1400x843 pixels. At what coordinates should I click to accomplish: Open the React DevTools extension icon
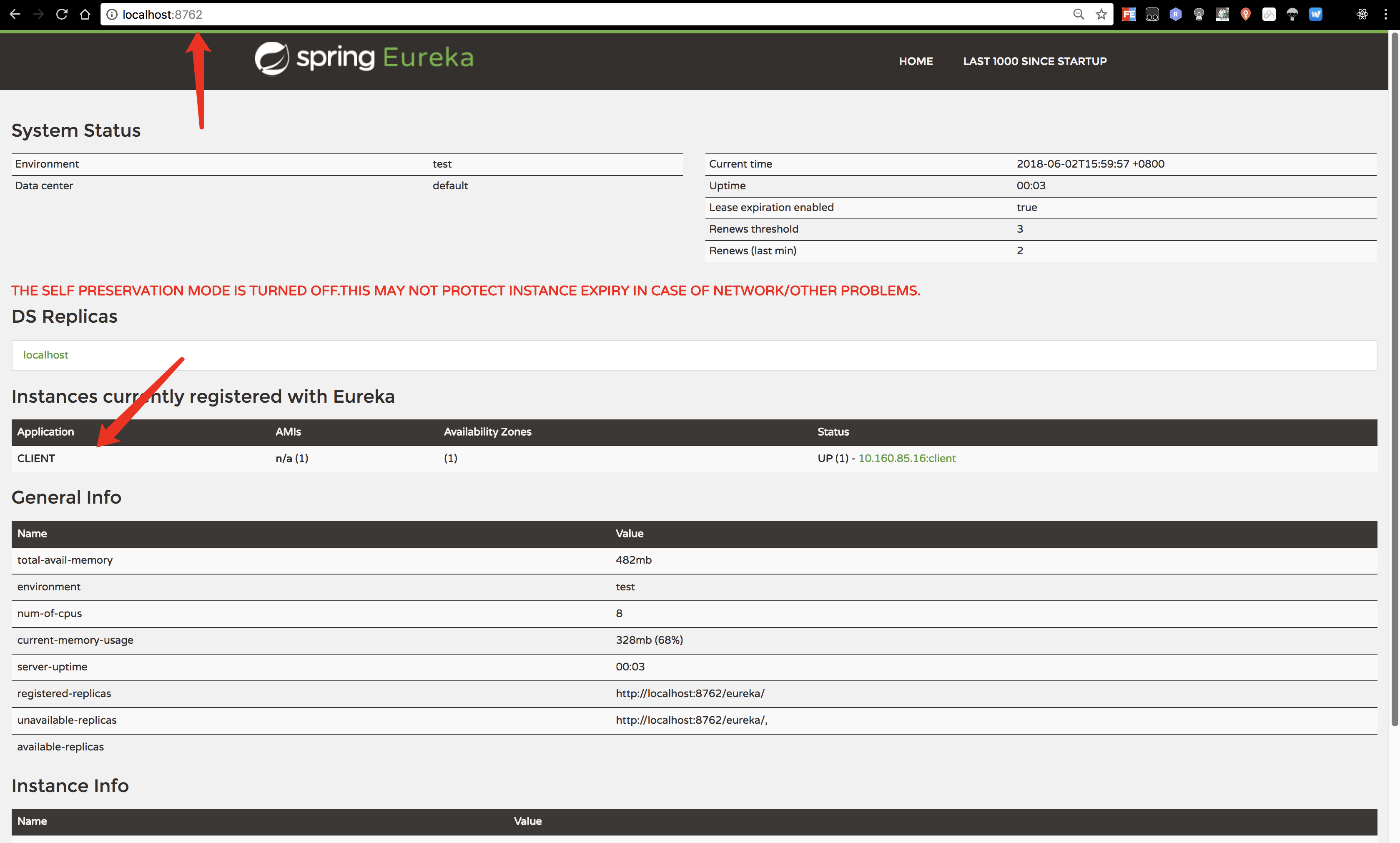click(1362, 14)
